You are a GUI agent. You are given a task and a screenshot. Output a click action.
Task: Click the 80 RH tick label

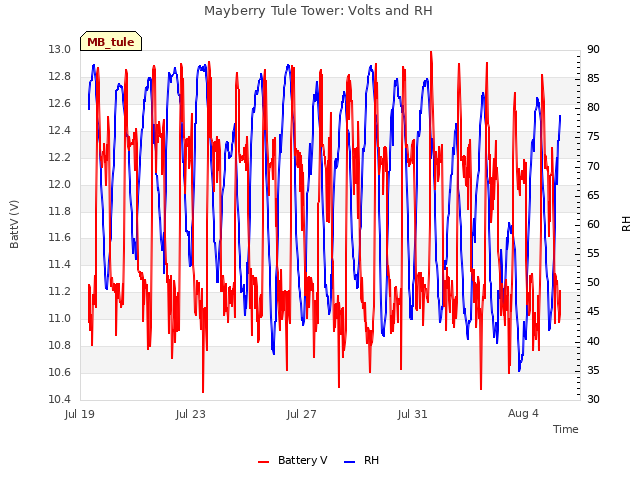593,108
